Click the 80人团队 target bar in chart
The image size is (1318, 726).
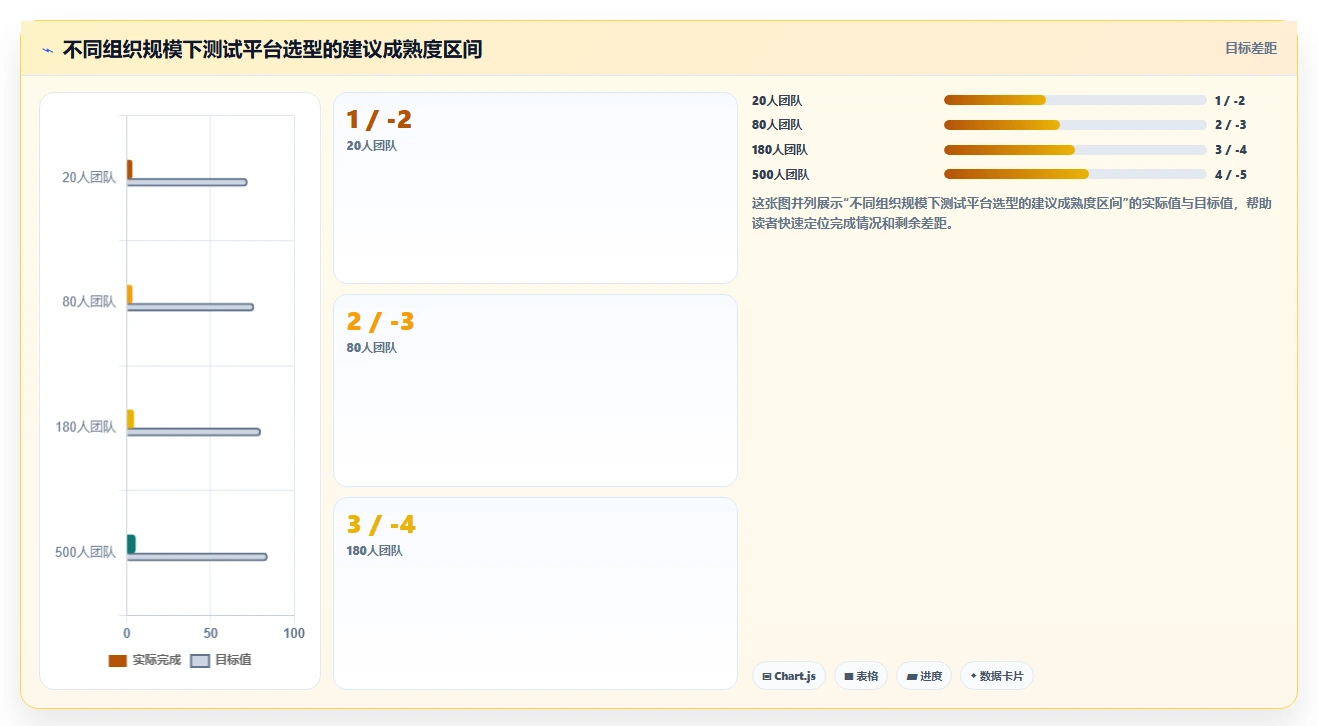click(190, 307)
